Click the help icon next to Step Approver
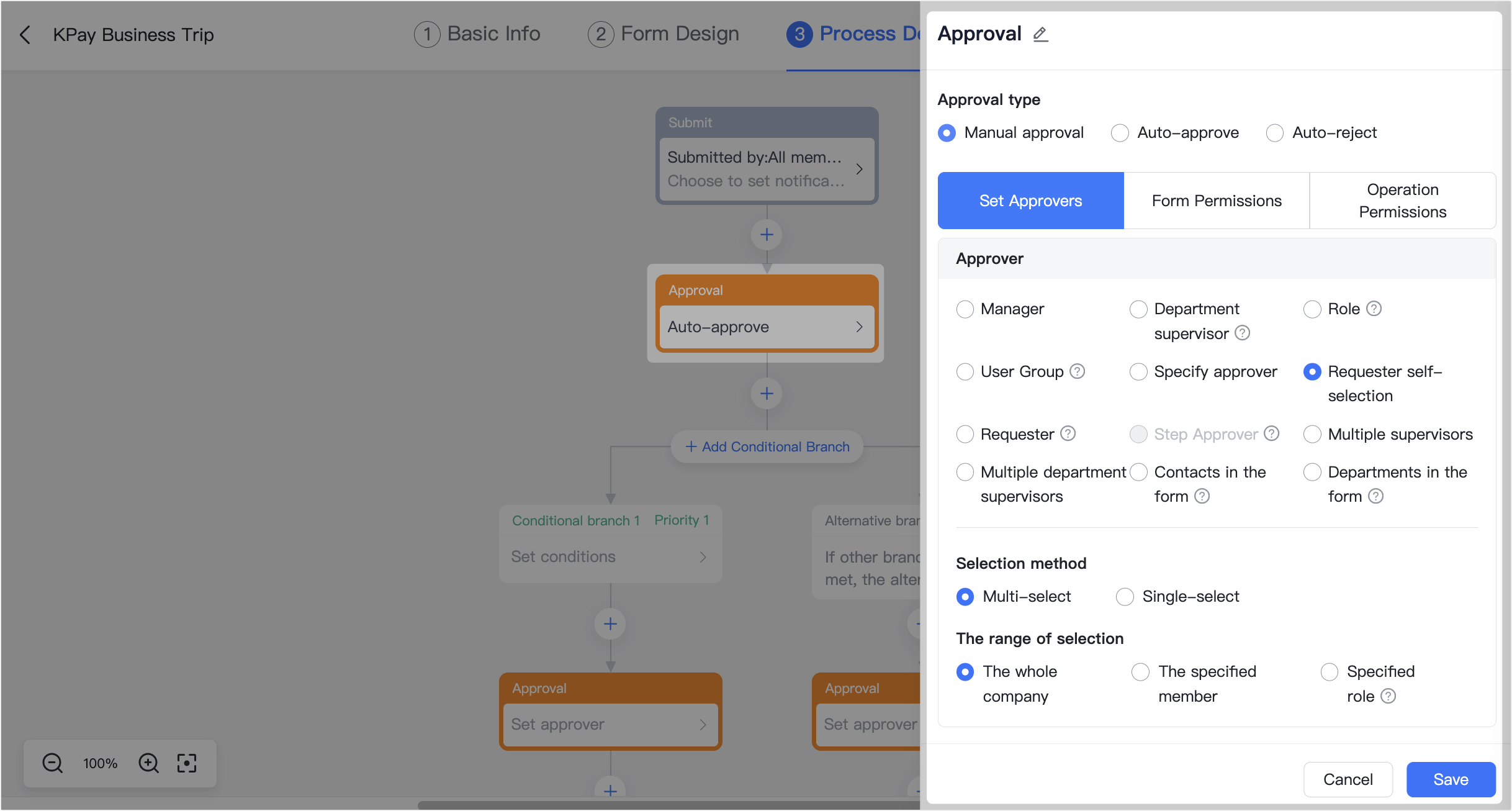The height and width of the screenshot is (811, 1512). 1272,433
